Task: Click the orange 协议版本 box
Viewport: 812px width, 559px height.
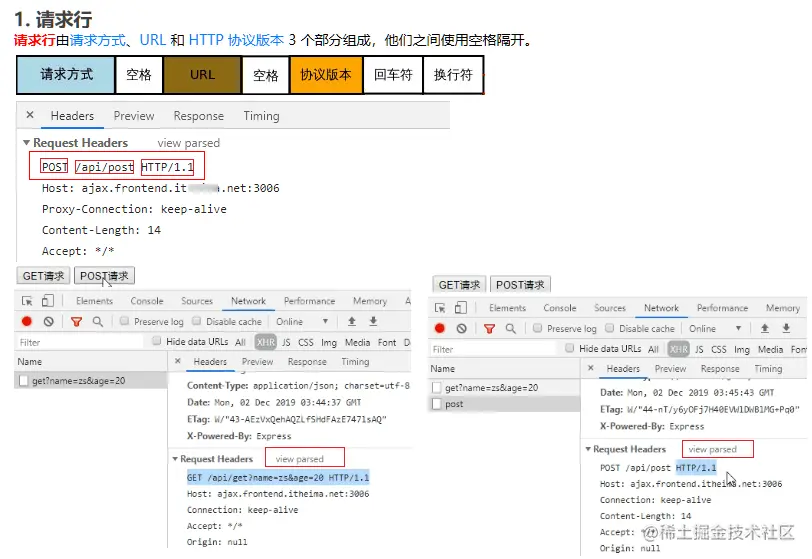Action: click(x=326, y=75)
